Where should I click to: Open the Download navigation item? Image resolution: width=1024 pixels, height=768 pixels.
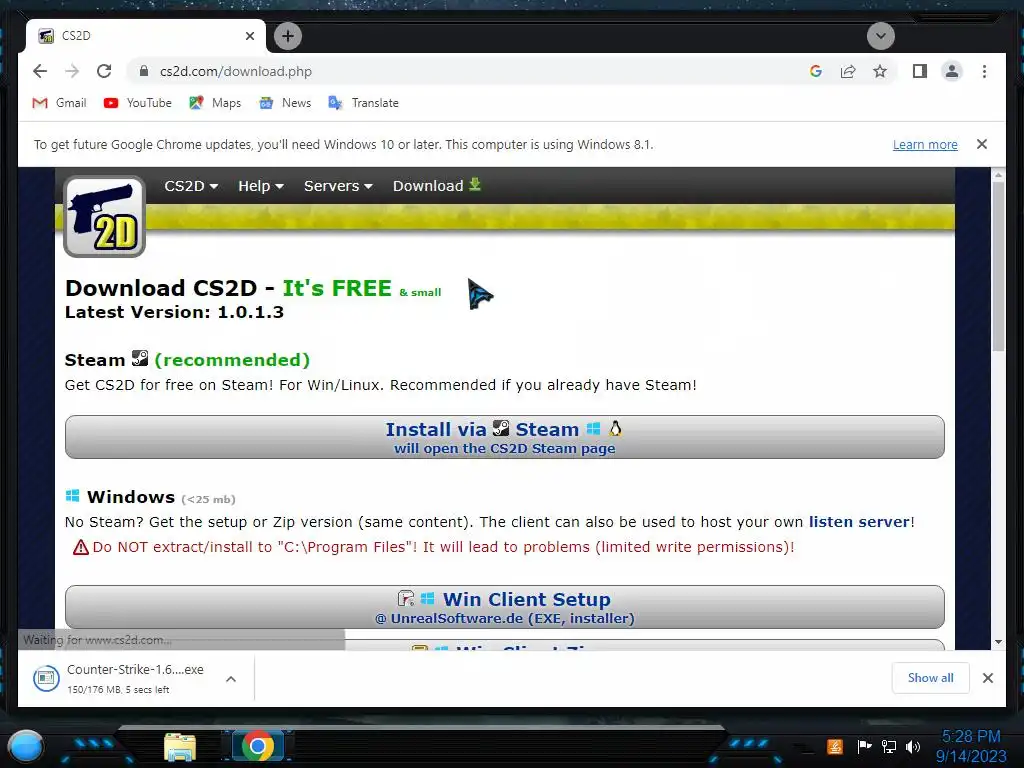coord(437,186)
